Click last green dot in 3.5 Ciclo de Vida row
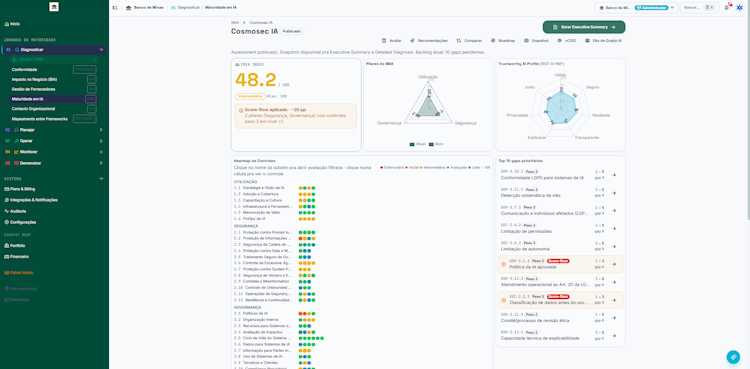Screen dimensions: 750x369 click(322, 338)
